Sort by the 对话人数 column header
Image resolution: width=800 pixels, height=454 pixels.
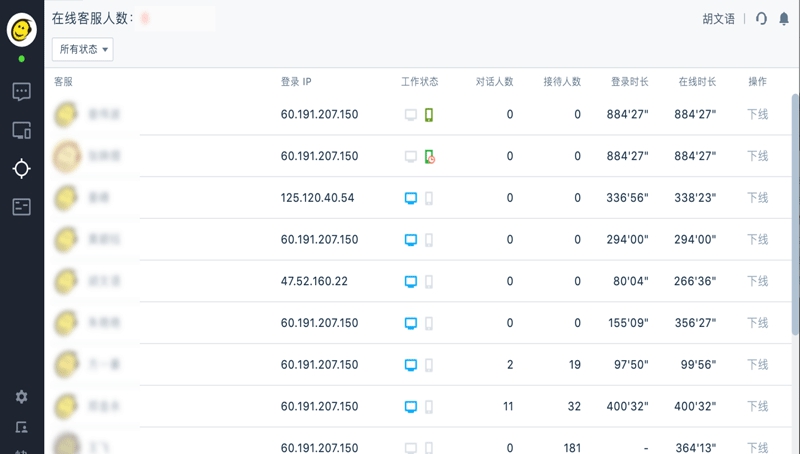click(x=494, y=82)
